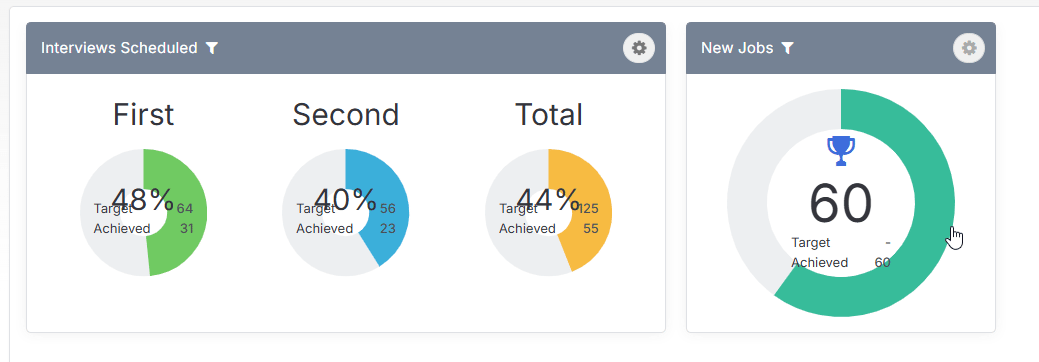Click the Interviews Scheduled panel title
The width and height of the screenshot is (1039, 362).
pyautogui.click(x=119, y=48)
